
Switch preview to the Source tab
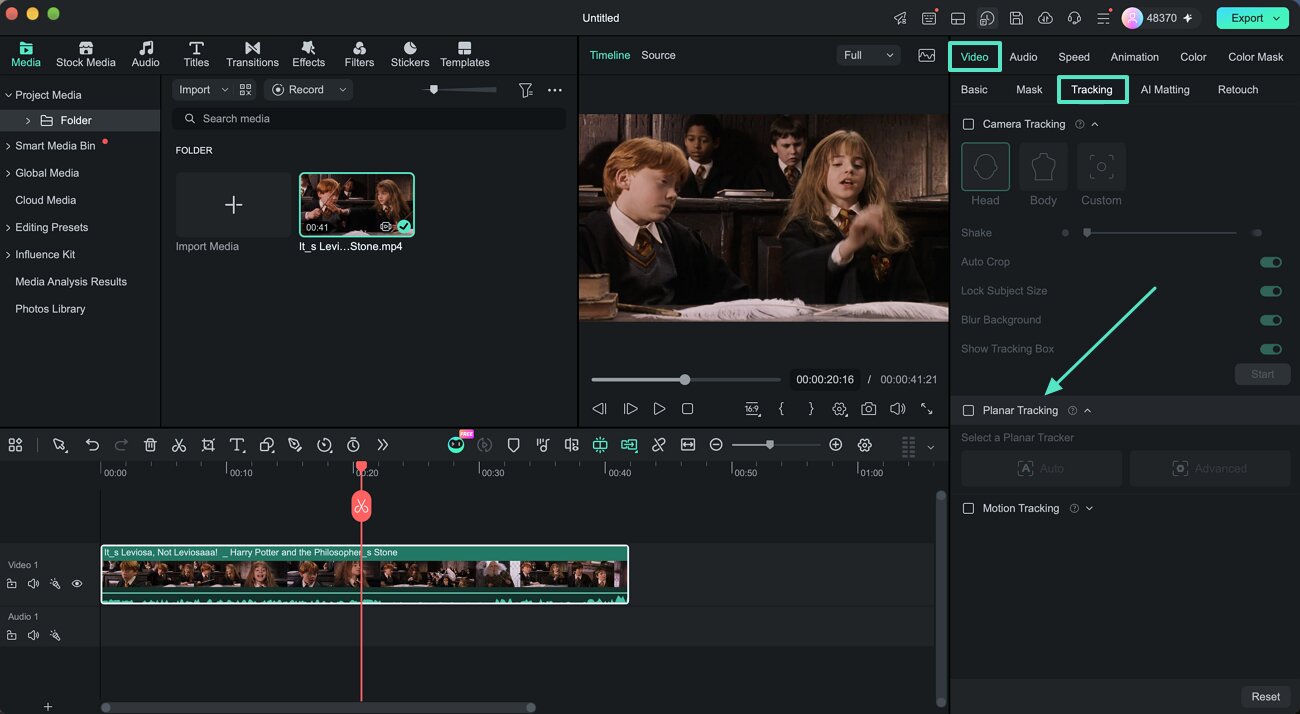658,55
